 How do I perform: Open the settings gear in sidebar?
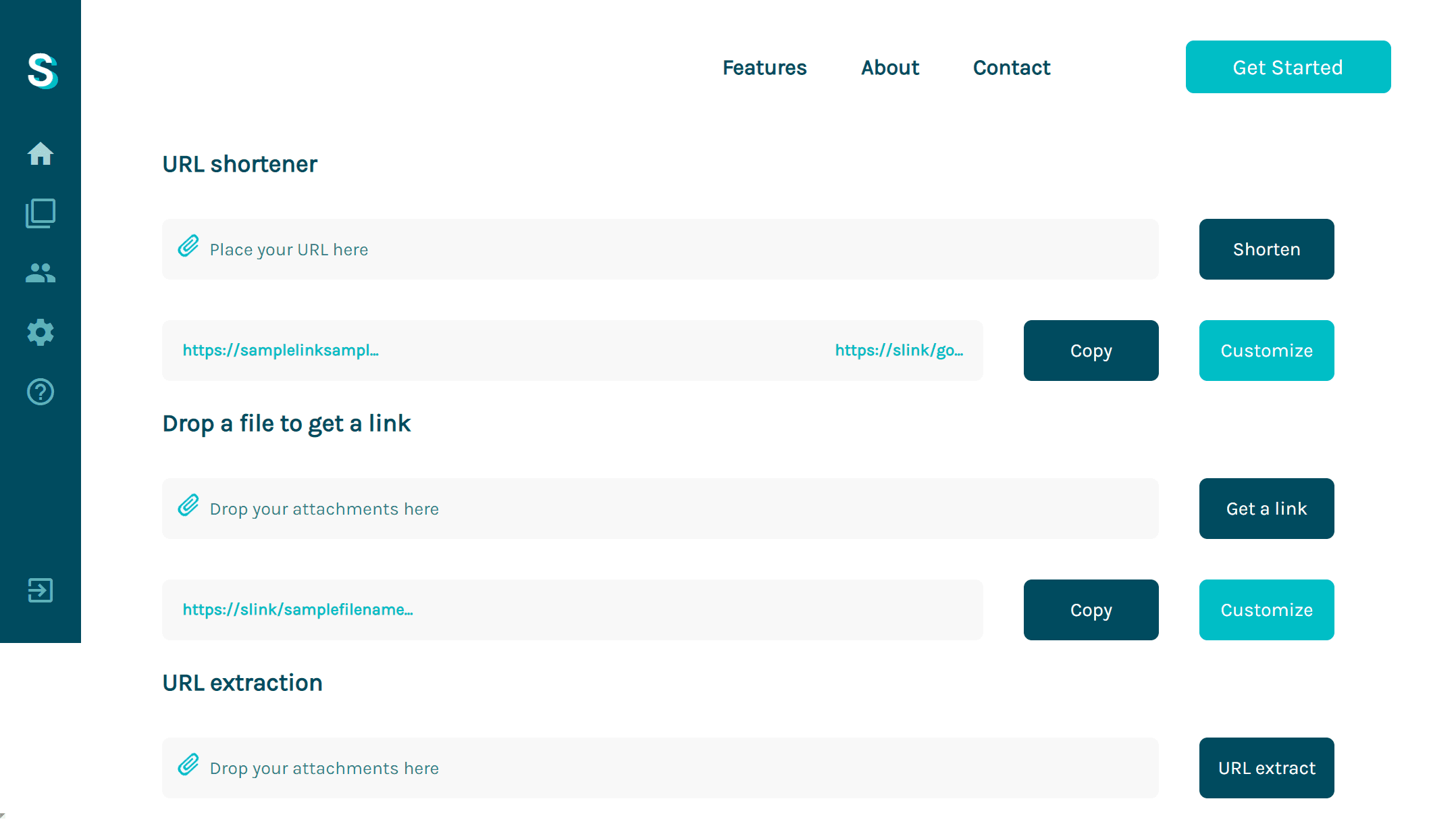(x=41, y=332)
